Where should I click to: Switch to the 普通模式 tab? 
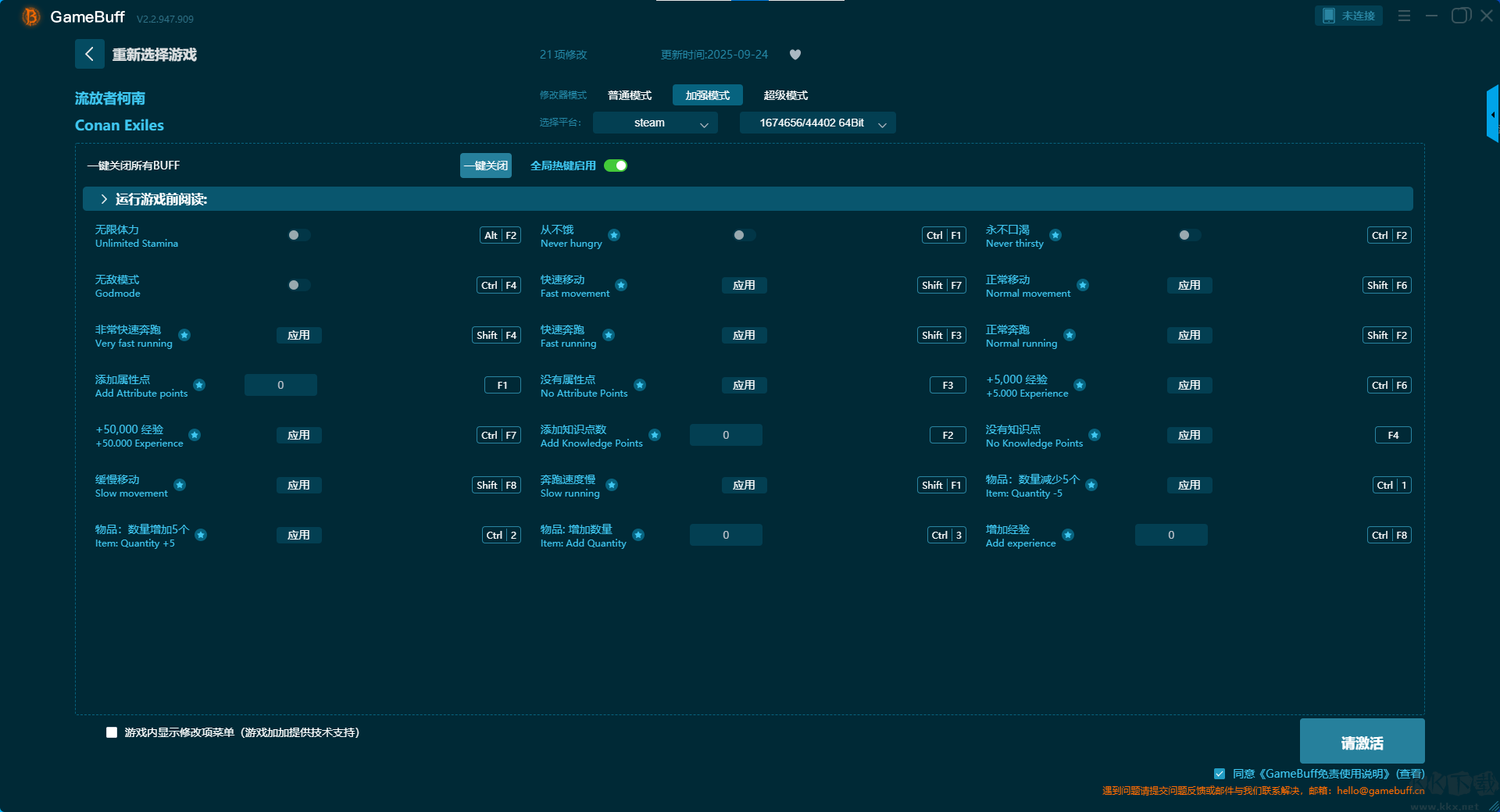pyautogui.click(x=630, y=95)
